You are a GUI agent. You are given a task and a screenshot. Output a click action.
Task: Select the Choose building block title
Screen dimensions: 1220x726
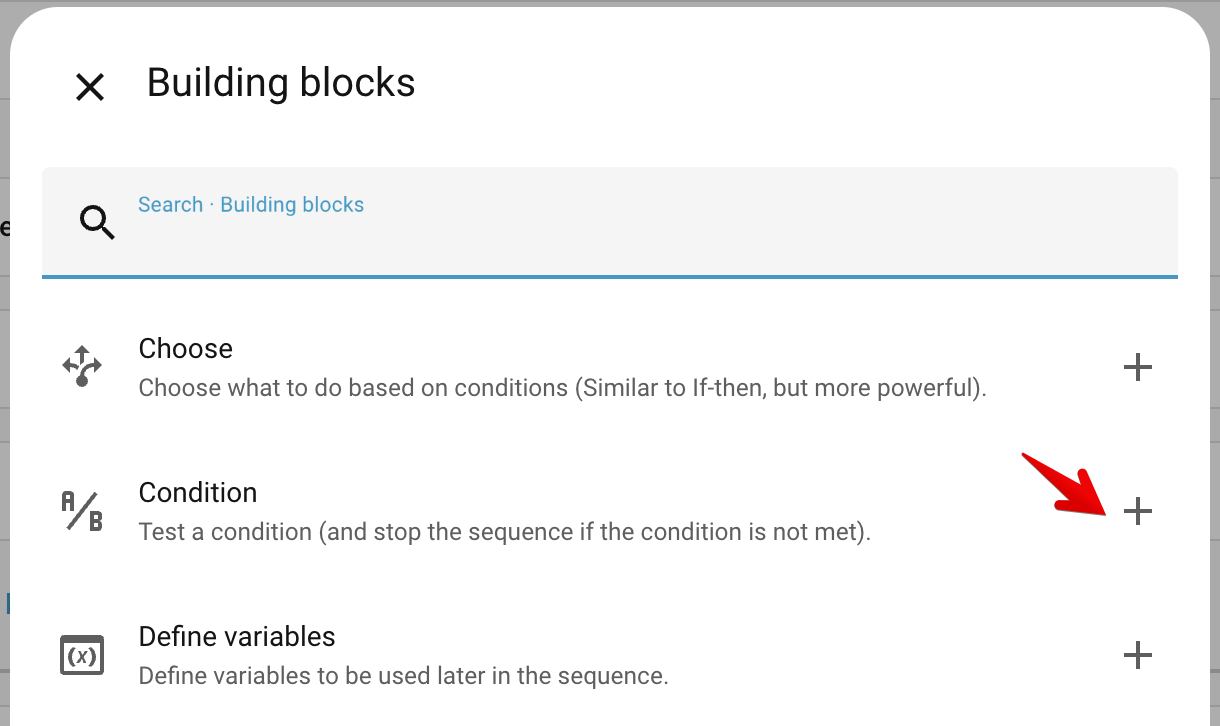186,348
